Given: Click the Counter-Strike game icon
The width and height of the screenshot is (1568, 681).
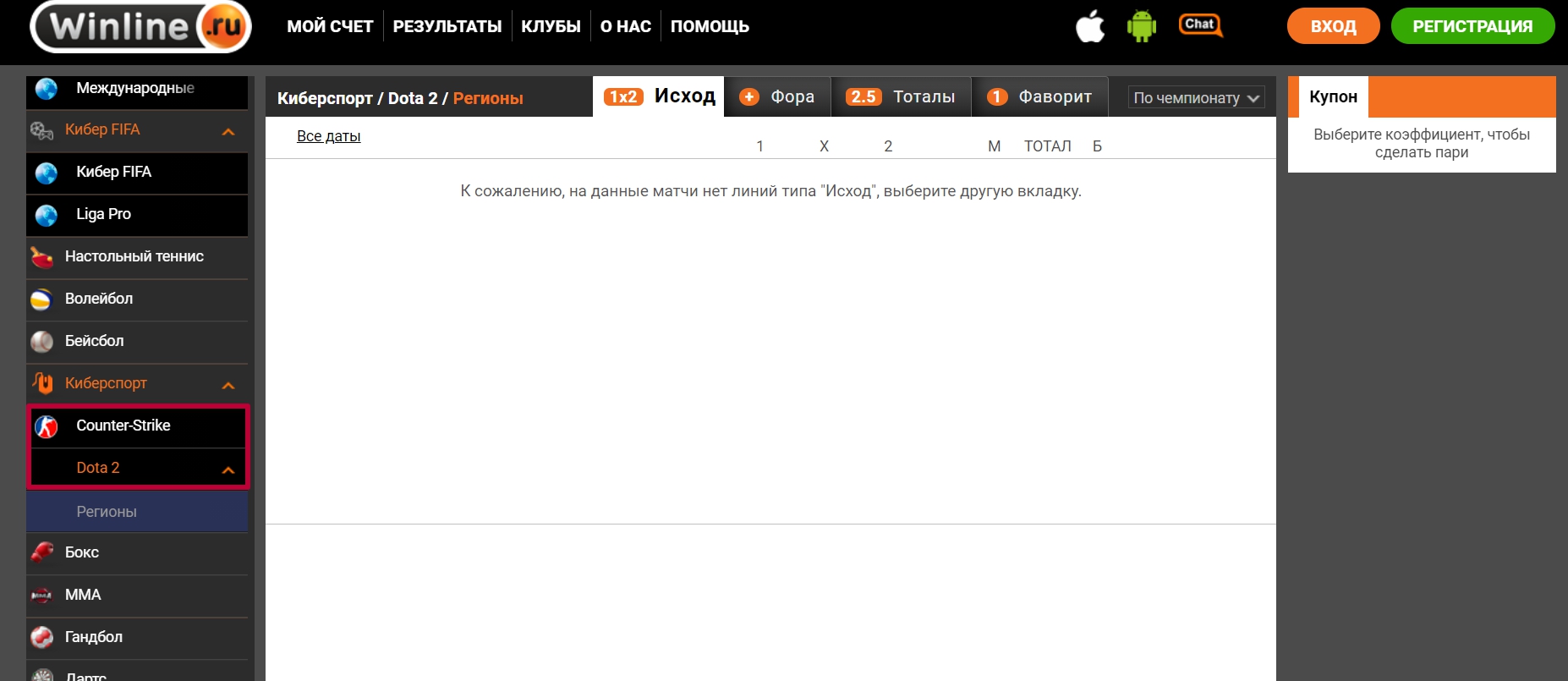Looking at the screenshot, I should click(x=47, y=426).
